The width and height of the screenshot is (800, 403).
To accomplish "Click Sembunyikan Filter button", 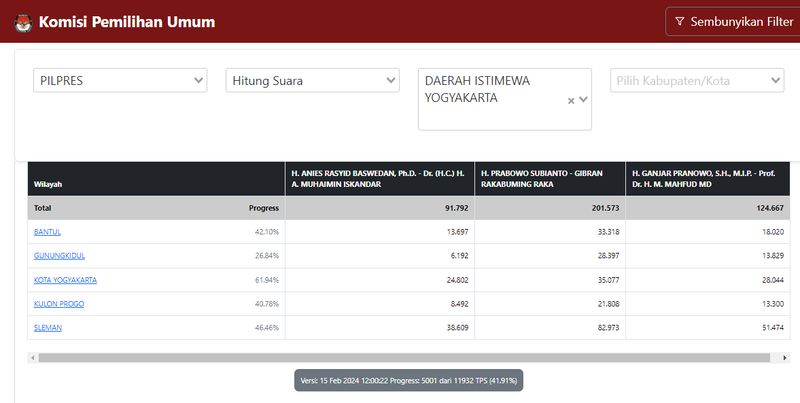I will click(x=734, y=21).
